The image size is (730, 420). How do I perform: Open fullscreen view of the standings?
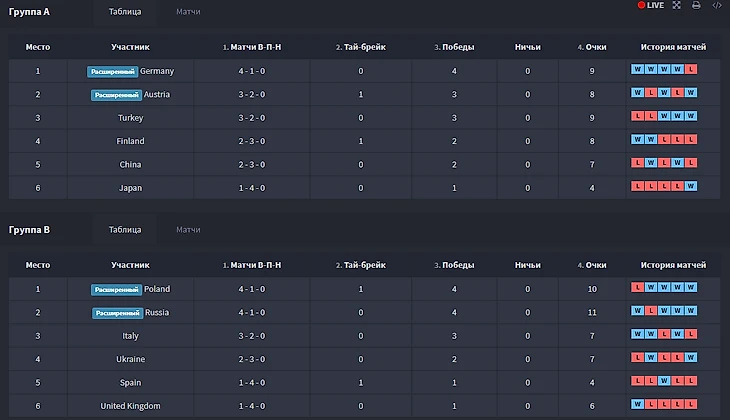677,6
